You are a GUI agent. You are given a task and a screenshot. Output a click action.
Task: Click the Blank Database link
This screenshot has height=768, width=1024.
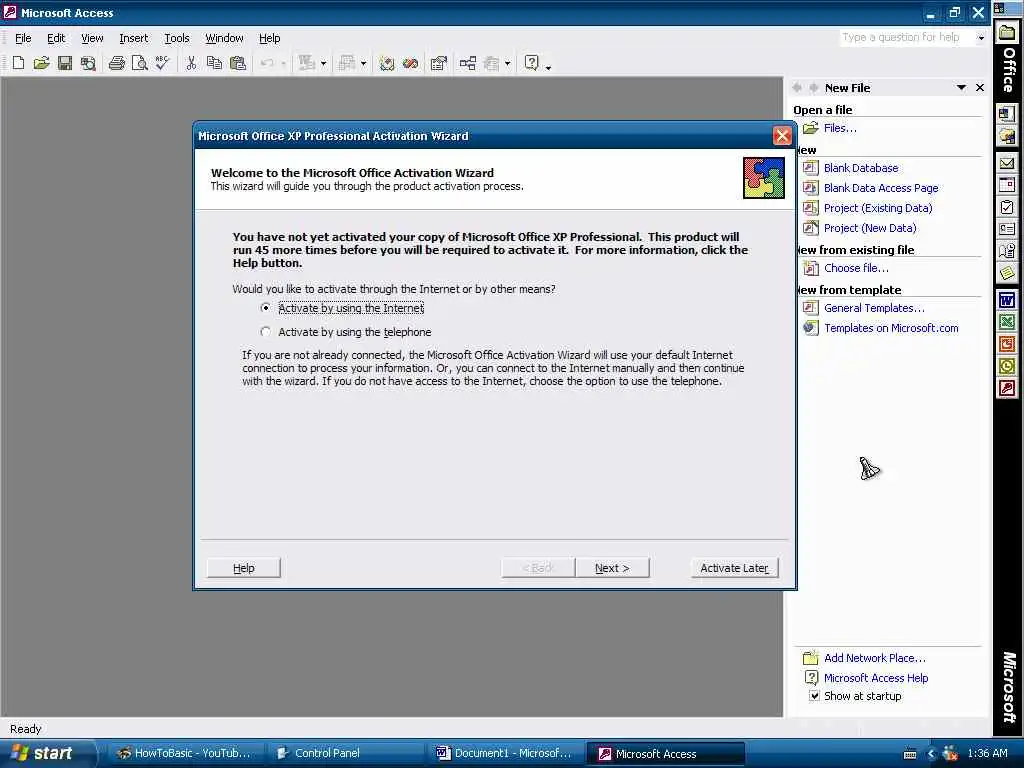861,168
